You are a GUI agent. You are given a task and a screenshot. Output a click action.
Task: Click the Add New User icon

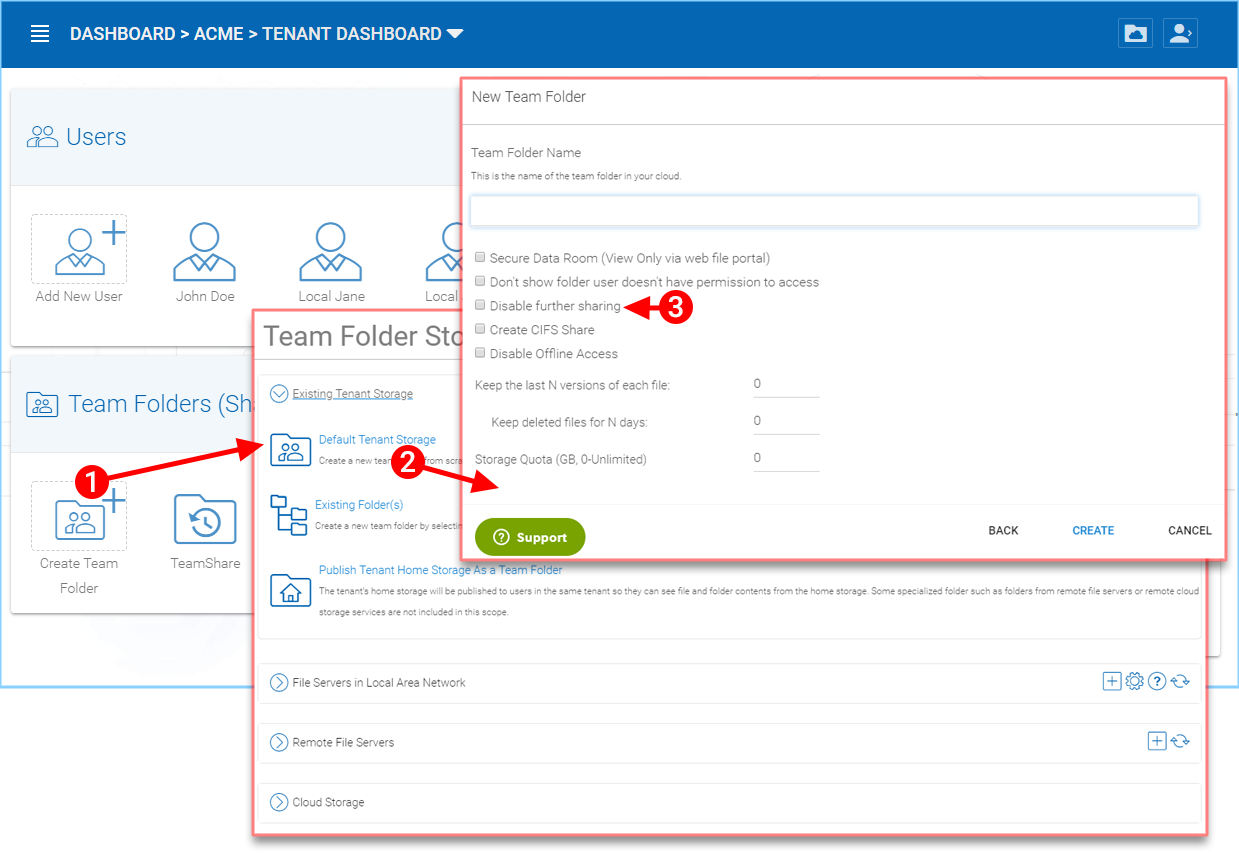point(79,249)
